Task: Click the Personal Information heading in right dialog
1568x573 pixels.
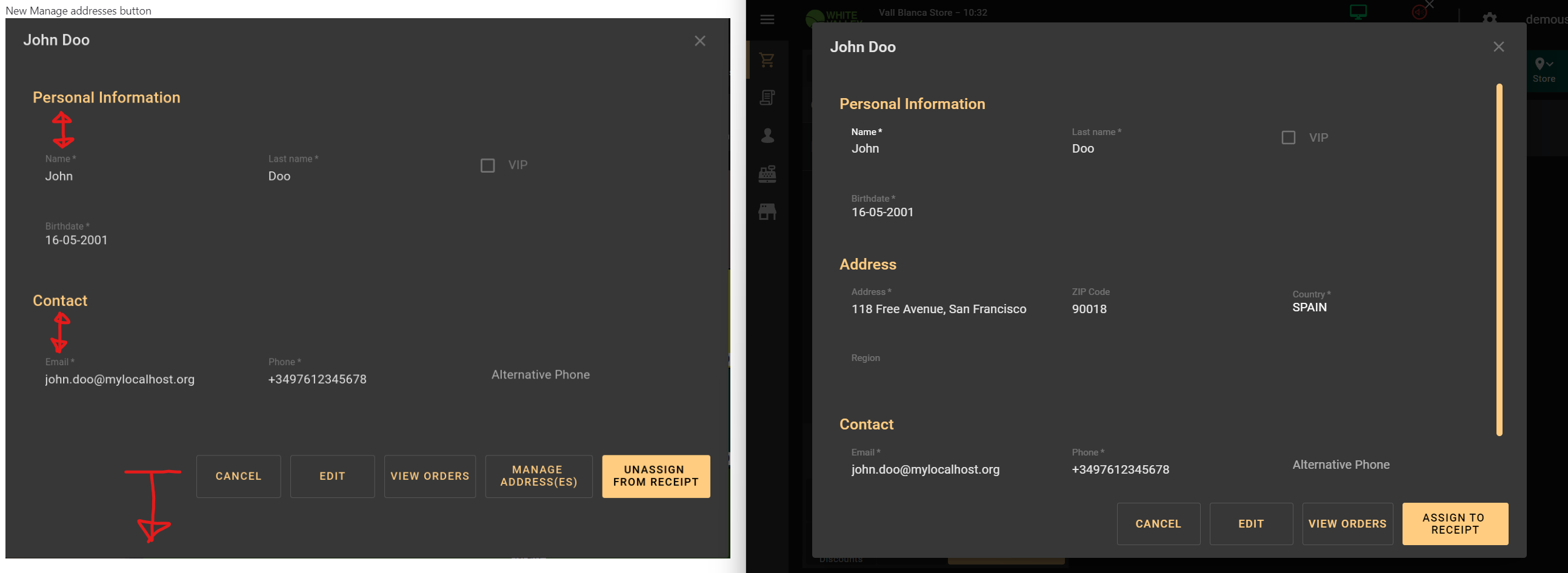Action: [x=912, y=104]
